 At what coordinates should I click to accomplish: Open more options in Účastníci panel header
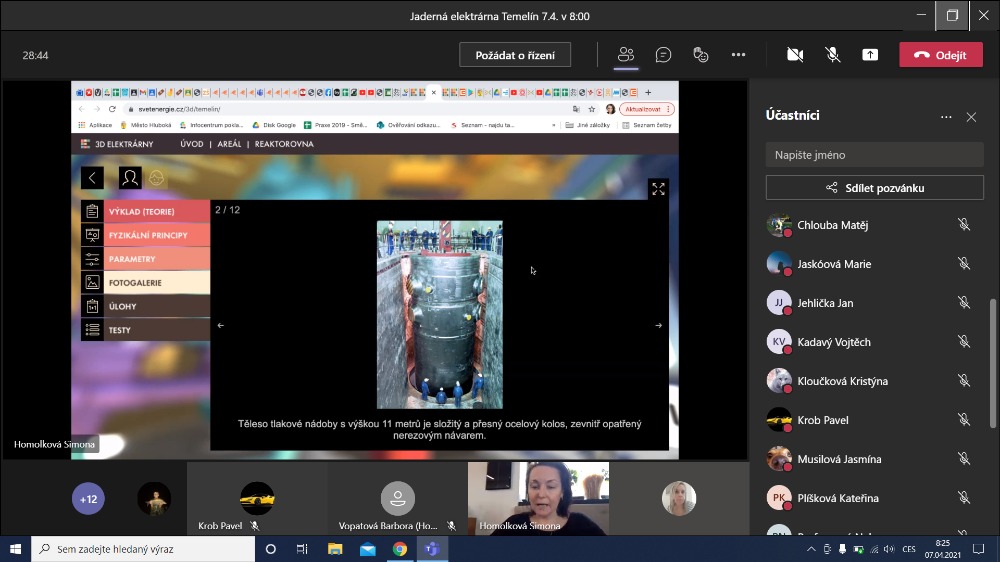click(x=946, y=117)
